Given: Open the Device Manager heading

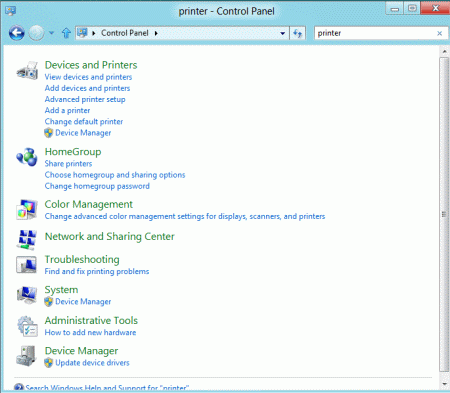Looking at the screenshot, I should tap(81, 351).
